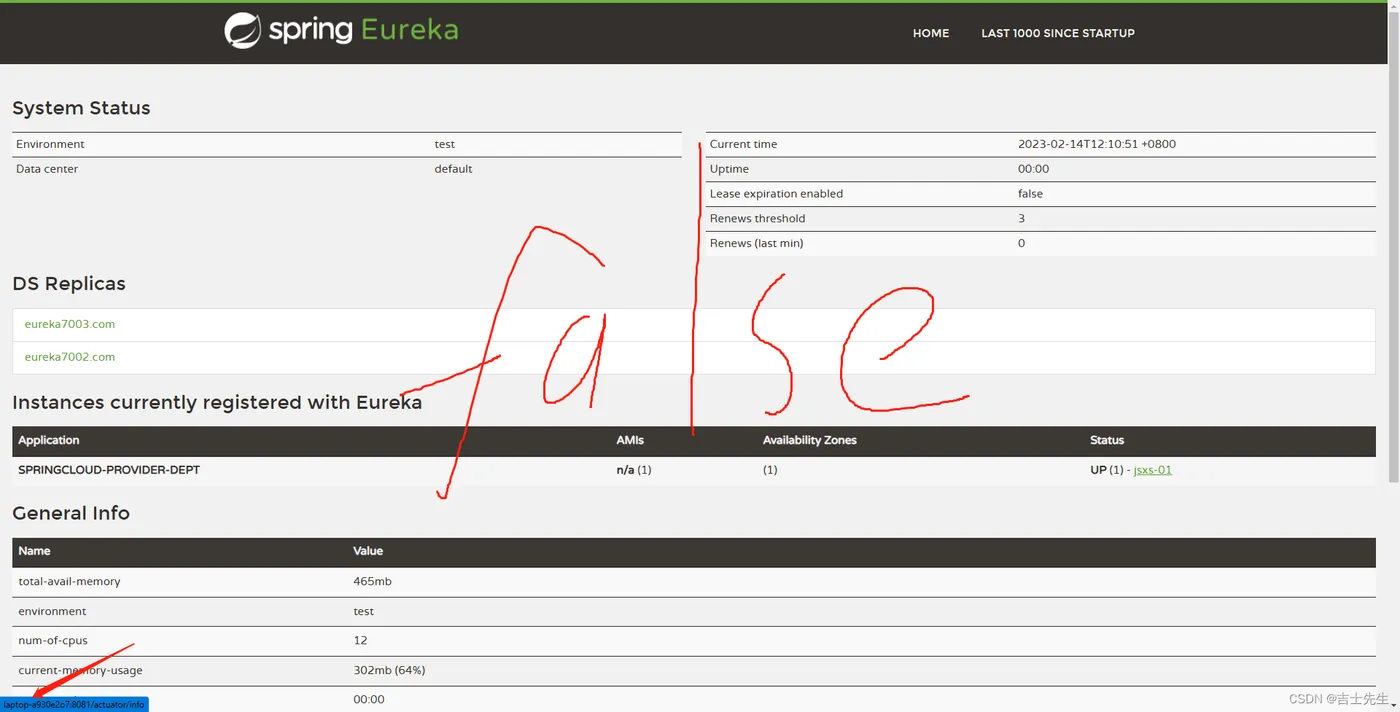Open the HOME nav item
1400x712 pixels.
click(931, 33)
